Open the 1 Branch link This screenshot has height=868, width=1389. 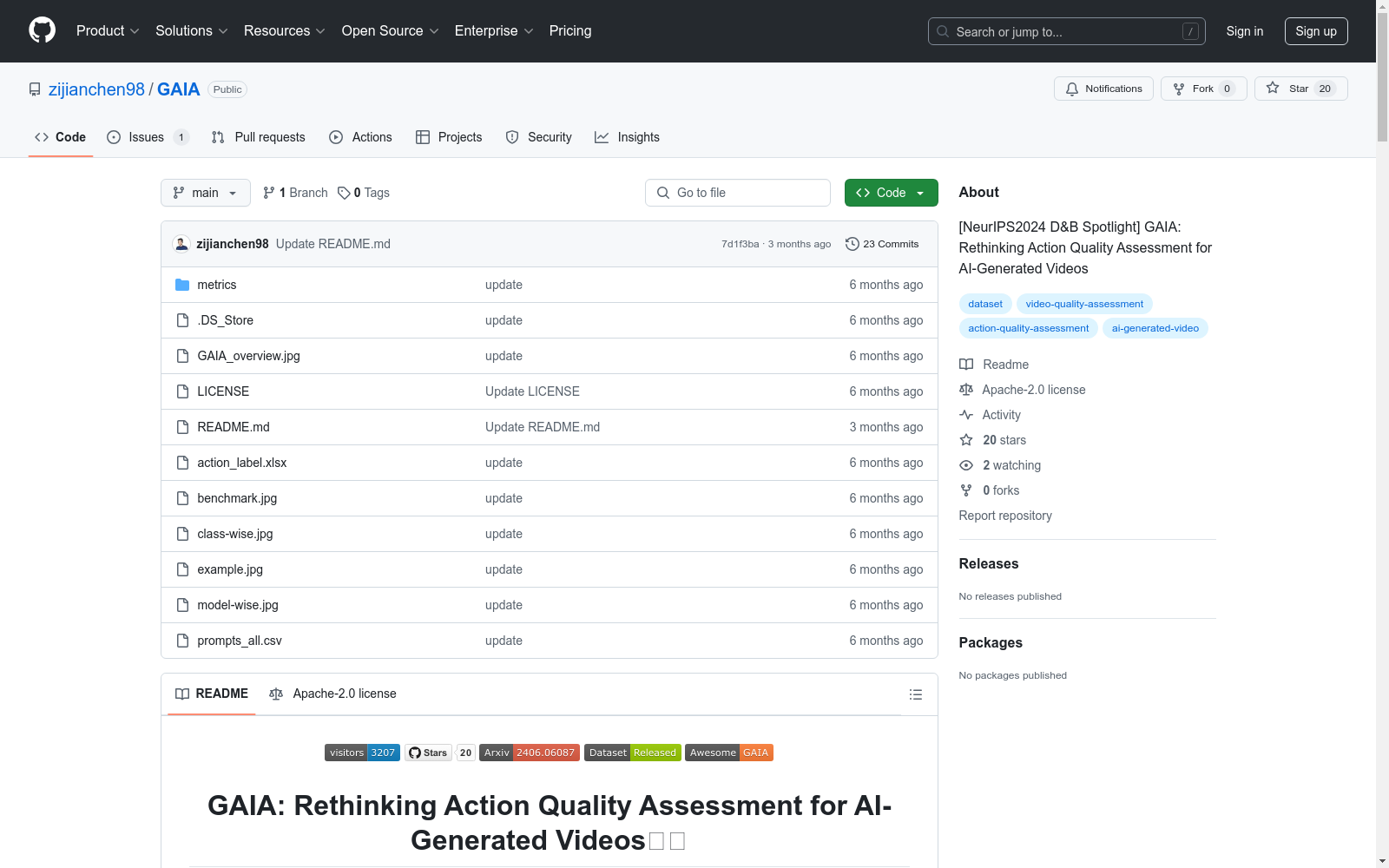tap(295, 193)
